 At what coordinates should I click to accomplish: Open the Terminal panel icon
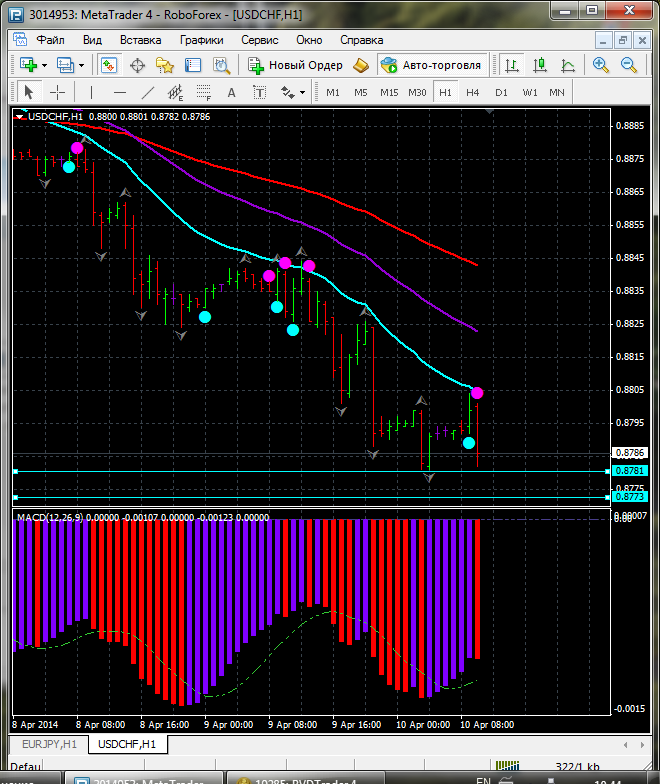coord(193,65)
